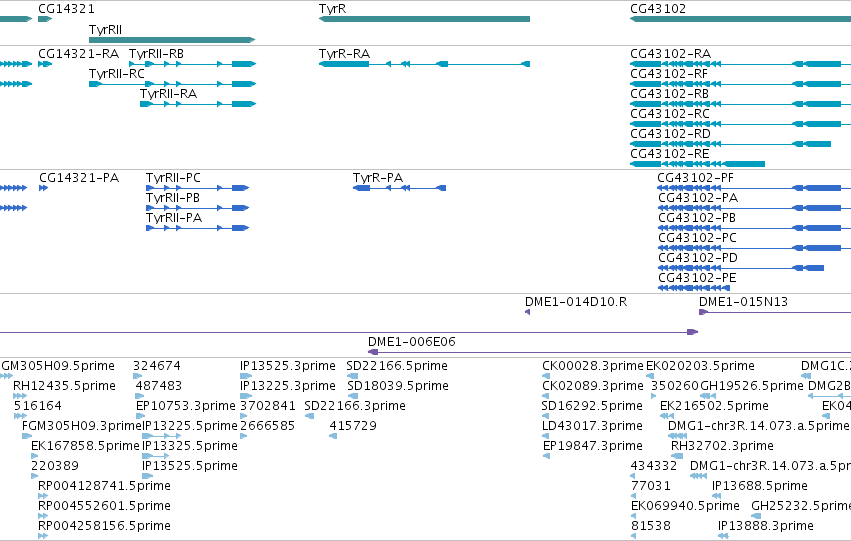Click the TyrRII-PA protein label
The image size is (851, 541).
174,218
